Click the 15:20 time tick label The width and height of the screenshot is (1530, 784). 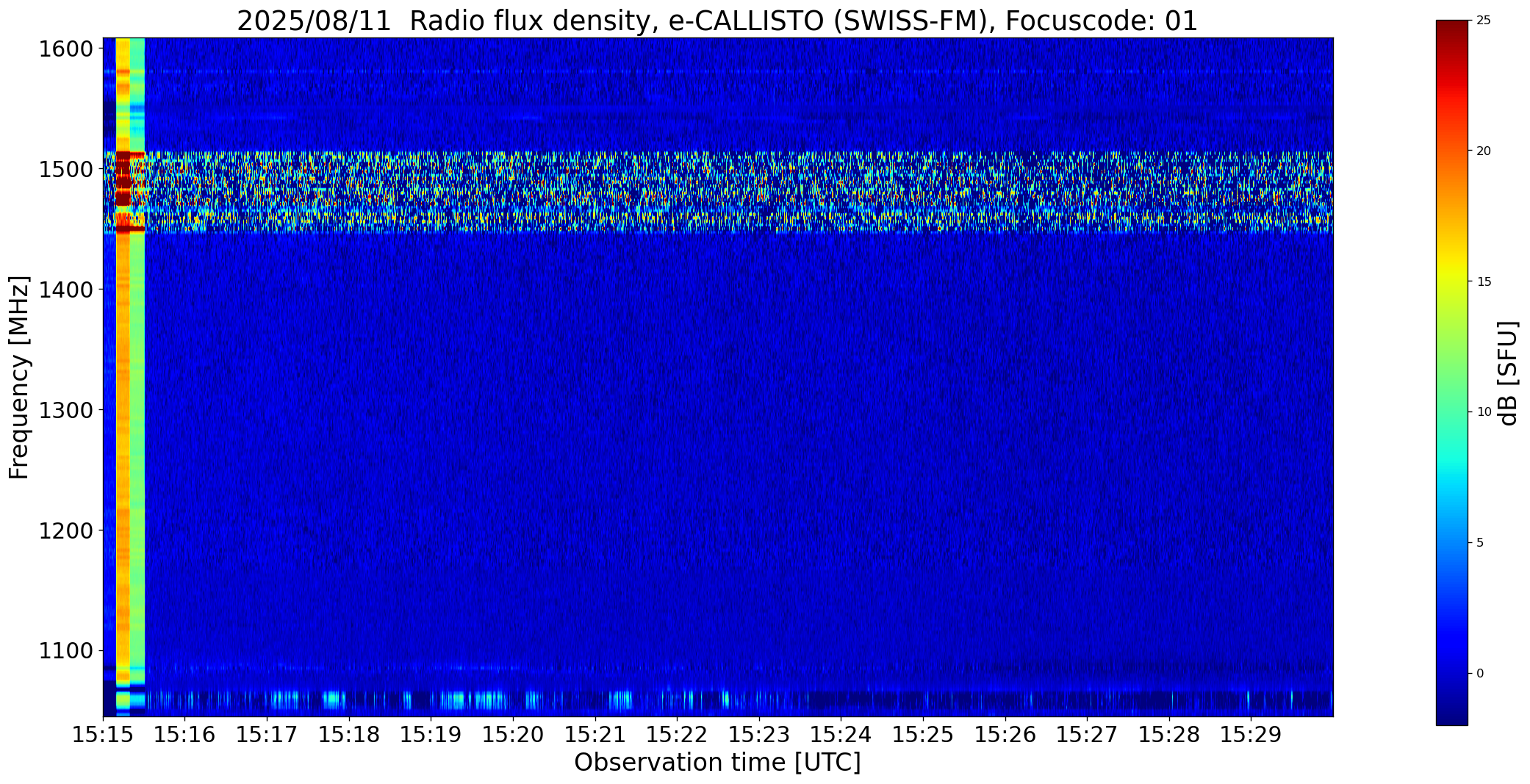point(513,735)
